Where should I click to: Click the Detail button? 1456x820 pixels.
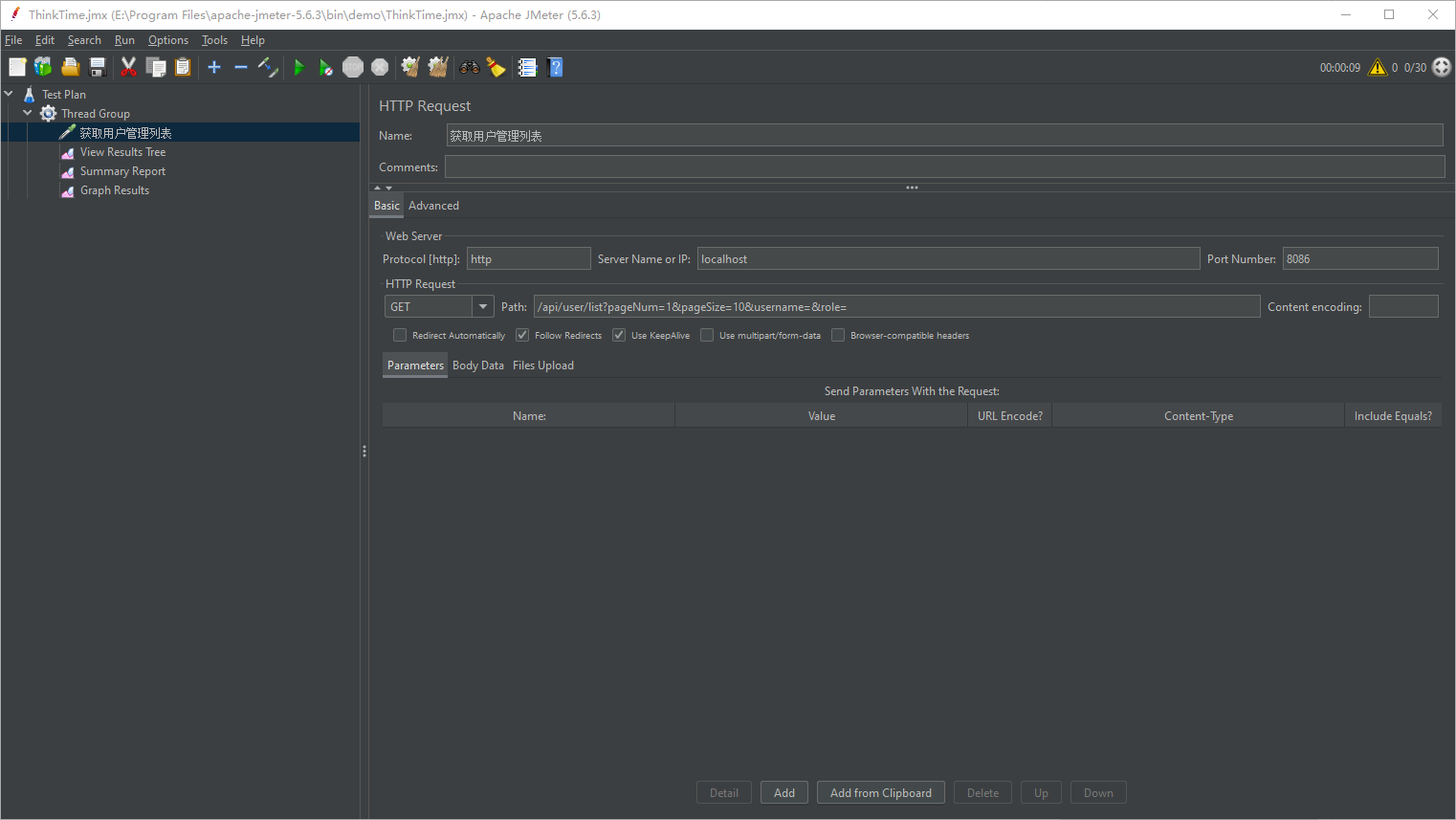[x=724, y=792]
